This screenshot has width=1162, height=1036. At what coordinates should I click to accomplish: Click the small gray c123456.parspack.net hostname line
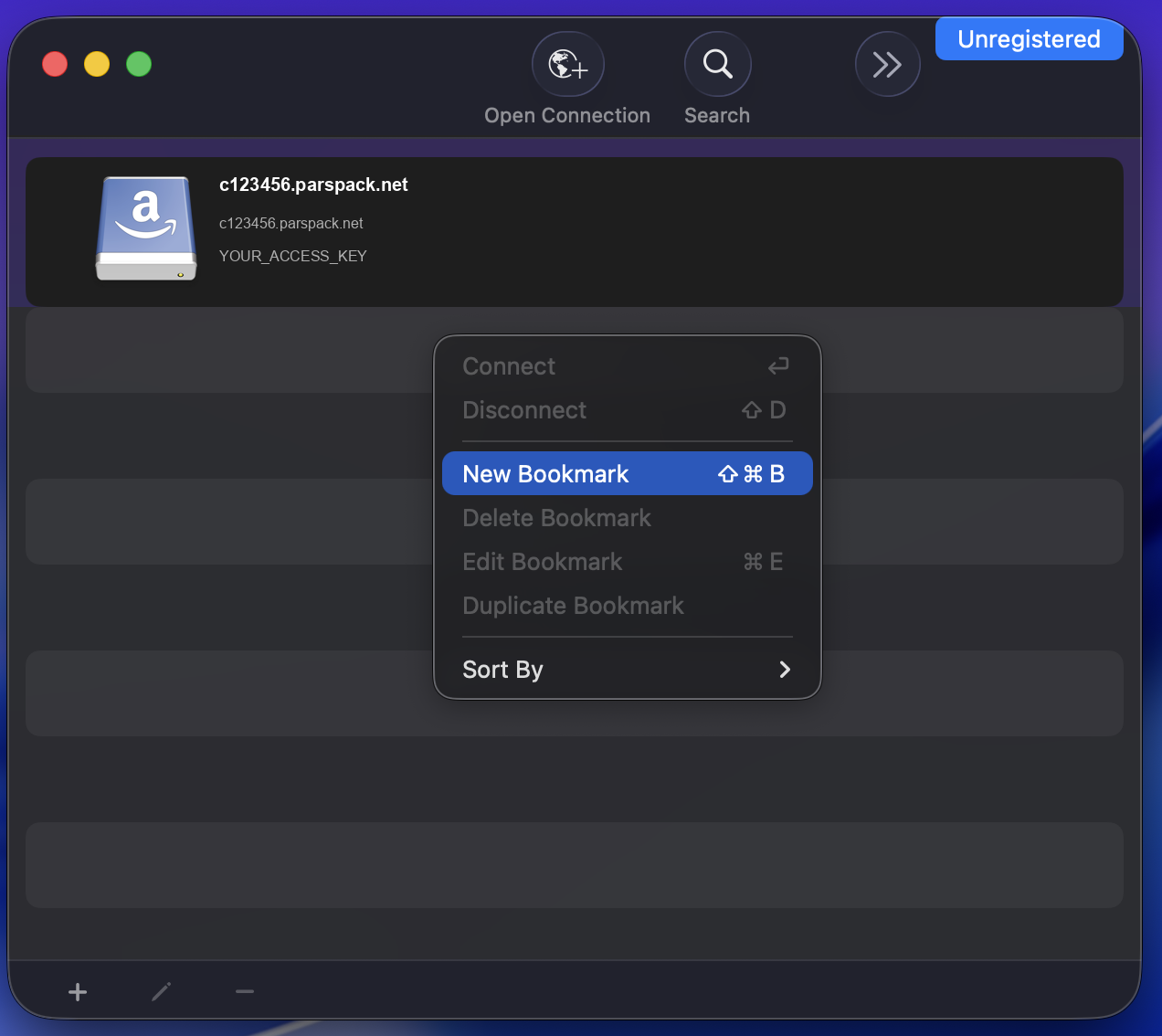(290, 223)
